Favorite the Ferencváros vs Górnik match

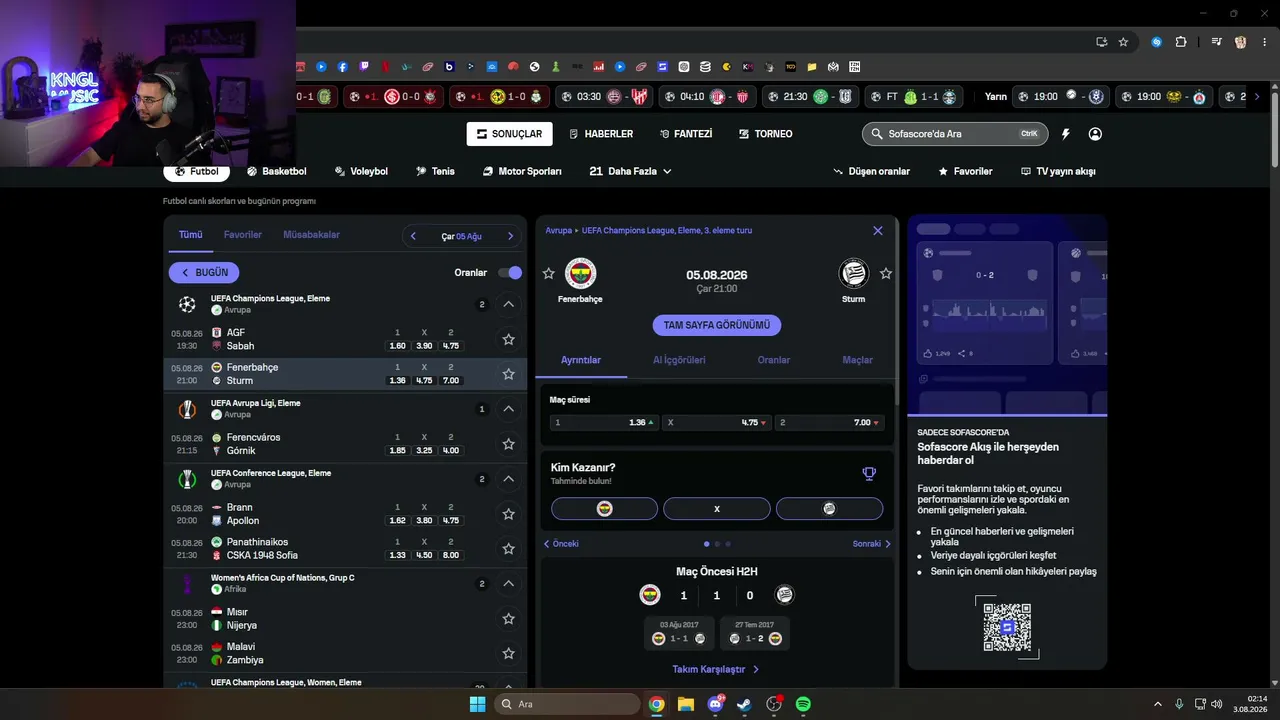point(508,444)
